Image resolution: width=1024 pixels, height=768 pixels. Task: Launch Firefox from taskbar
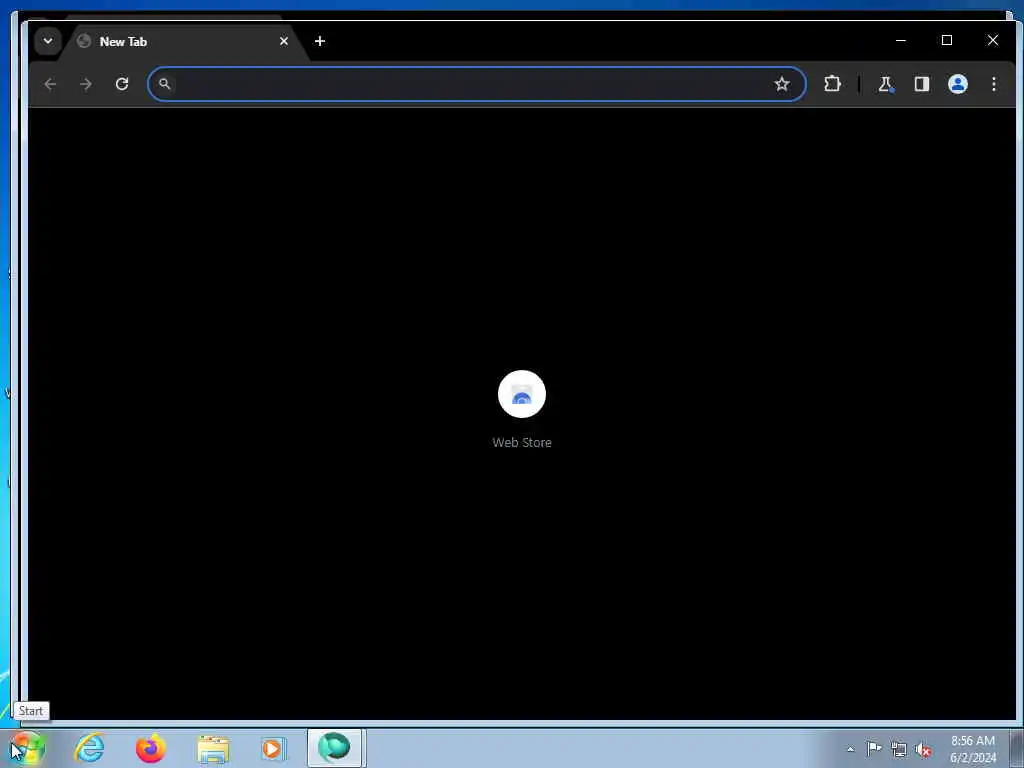[x=151, y=748]
